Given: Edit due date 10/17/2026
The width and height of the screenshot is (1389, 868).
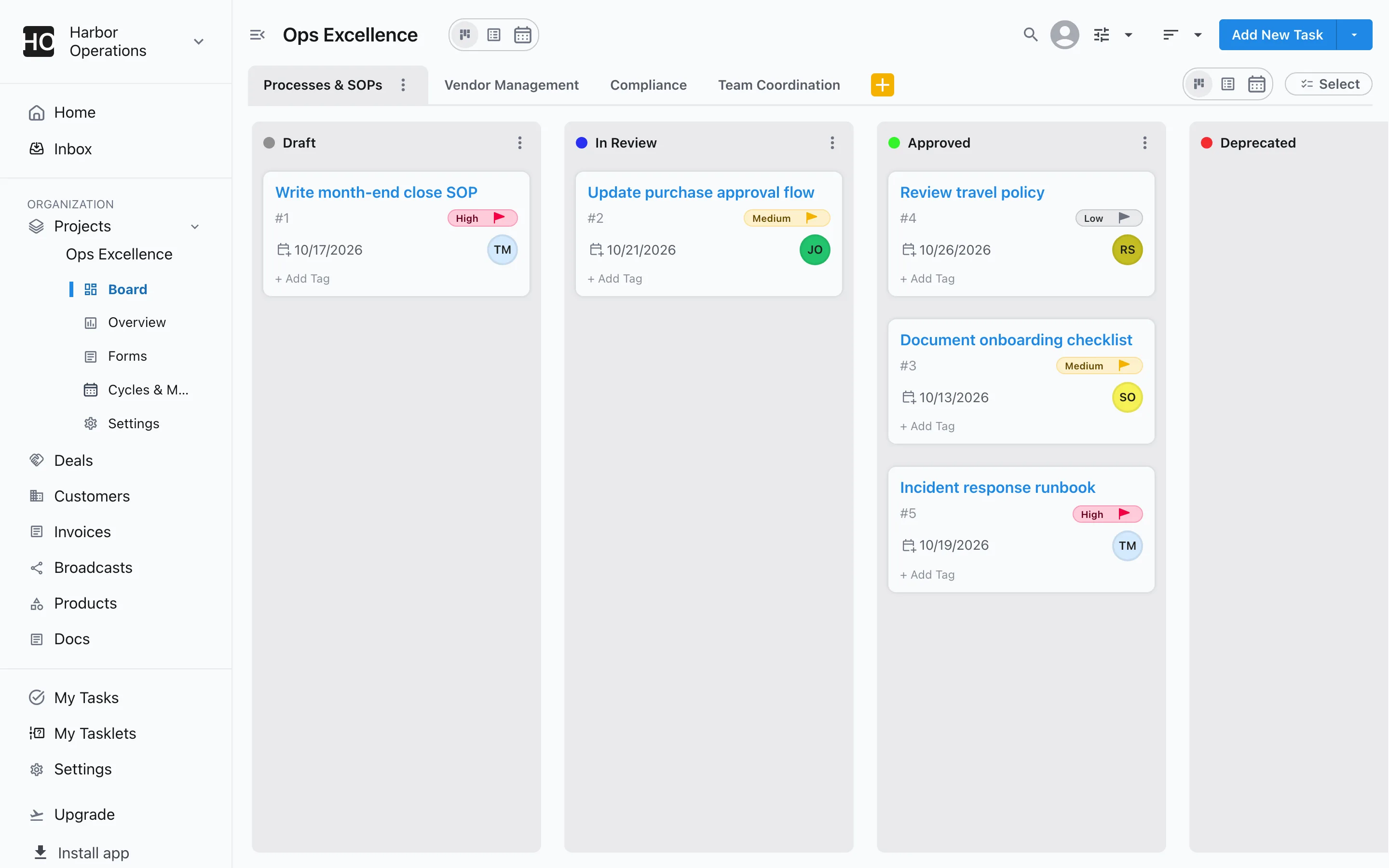Looking at the screenshot, I should pyautogui.click(x=320, y=250).
